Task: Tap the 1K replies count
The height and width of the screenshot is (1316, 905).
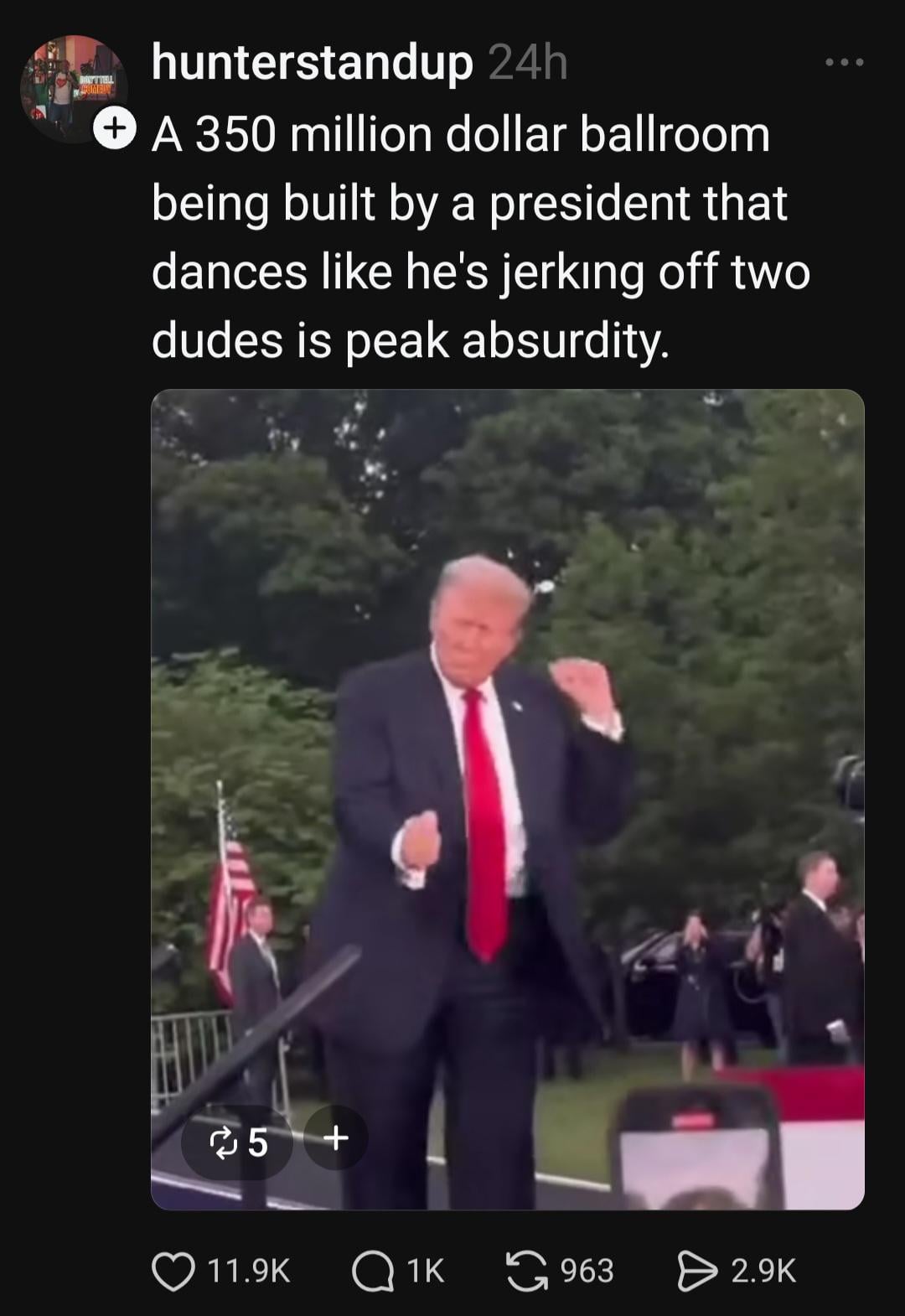Action: 425,1271
